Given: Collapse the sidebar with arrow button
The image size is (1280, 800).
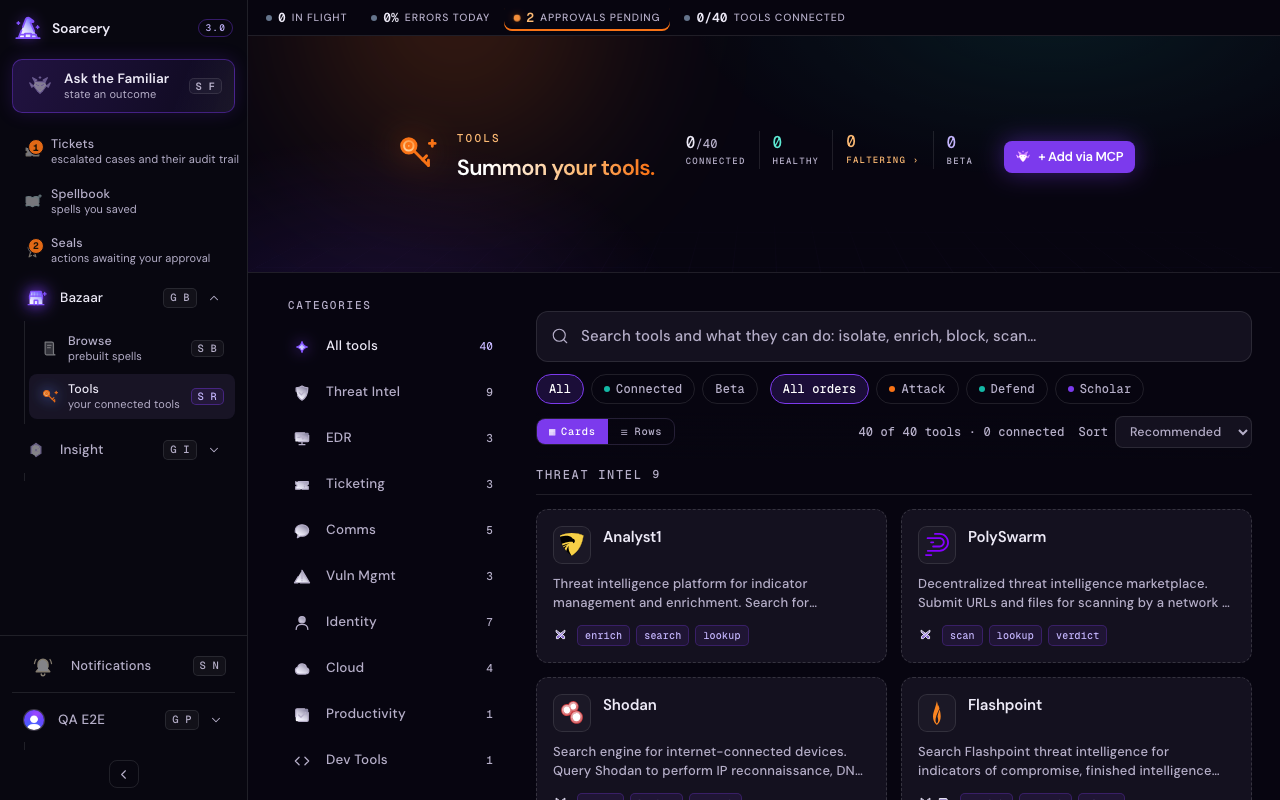Looking at the screenshot, I should [x=124, y=774].
